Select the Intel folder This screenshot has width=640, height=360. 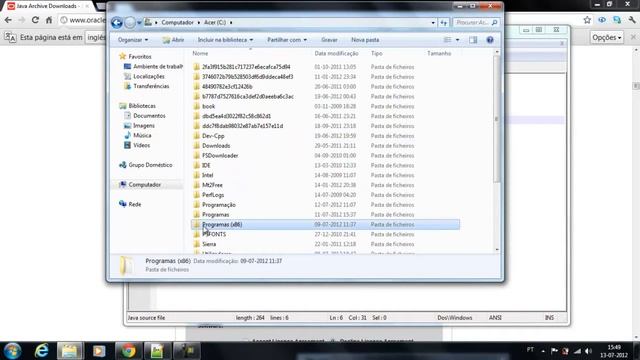coord(208,175)
